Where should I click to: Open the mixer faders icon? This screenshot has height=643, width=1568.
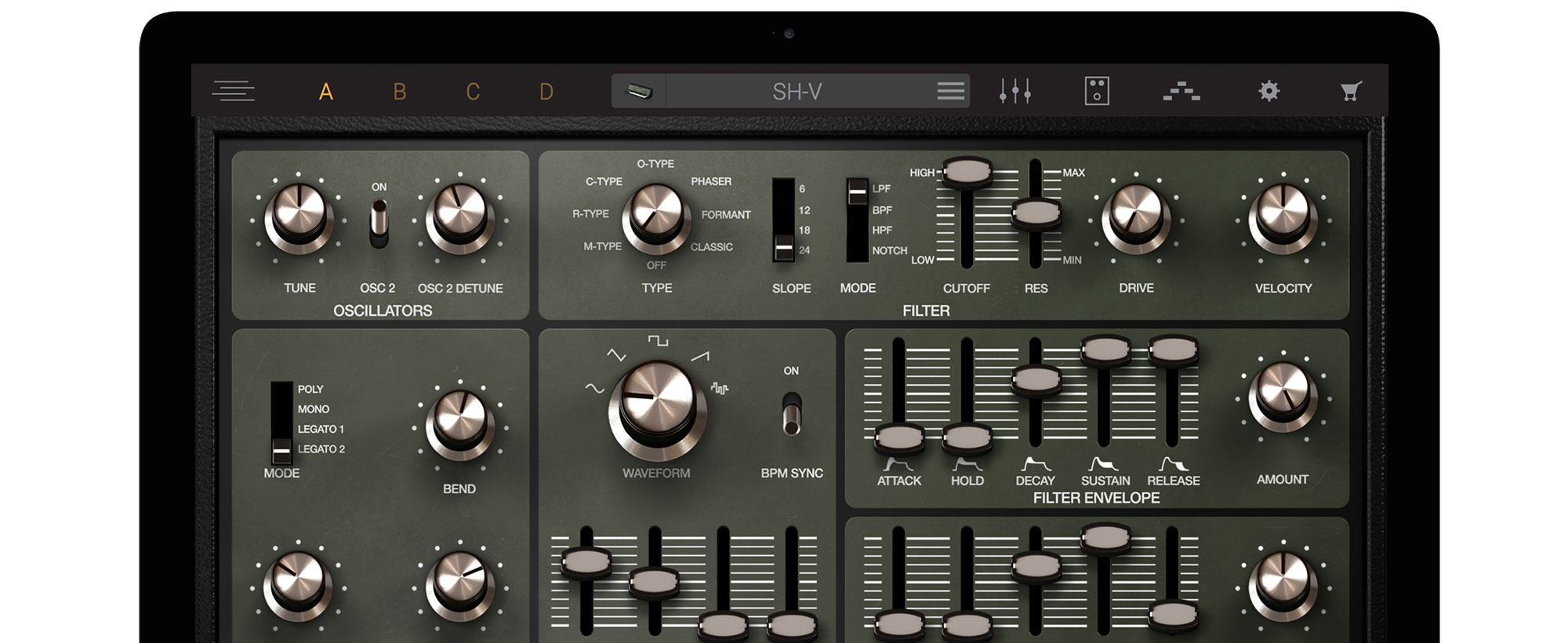click(x=1015, y=91)
